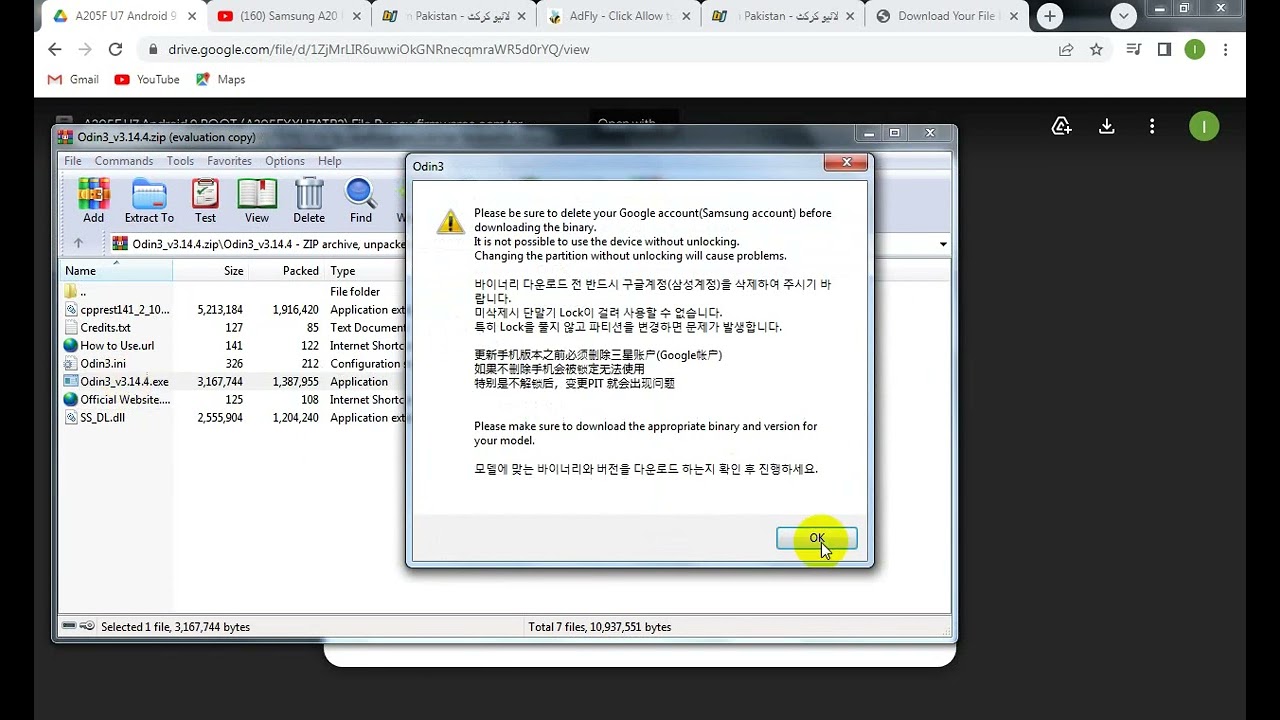Open the Chrome profile icon
1280x720 pixels.
(x=1195, y=49)
